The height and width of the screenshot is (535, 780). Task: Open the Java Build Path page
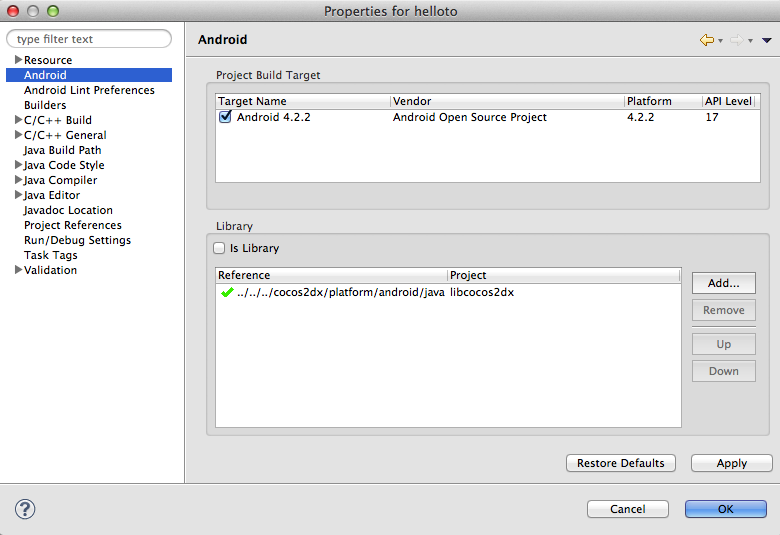62,150
